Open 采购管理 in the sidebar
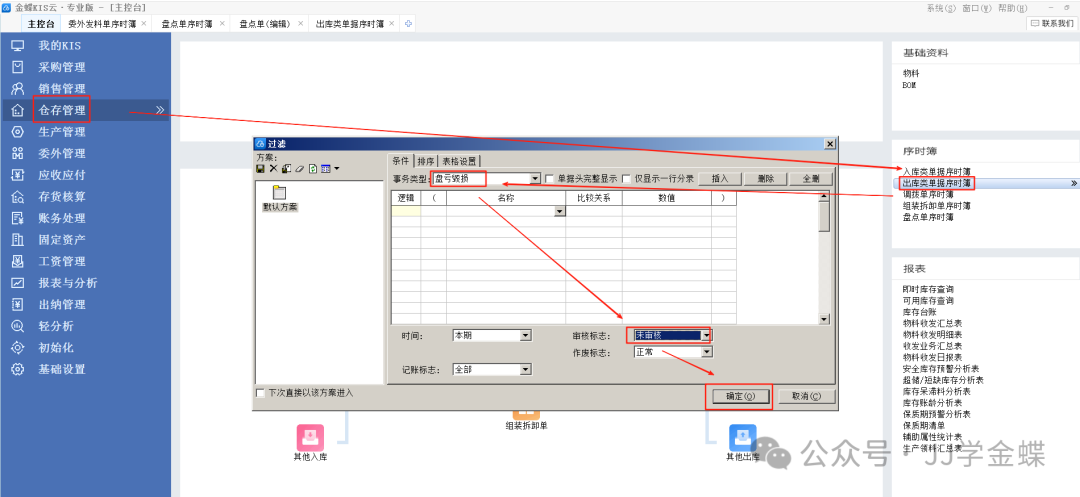Image resolution: width=1080 pixels, height=497 pixels. (x=62, y=67)
